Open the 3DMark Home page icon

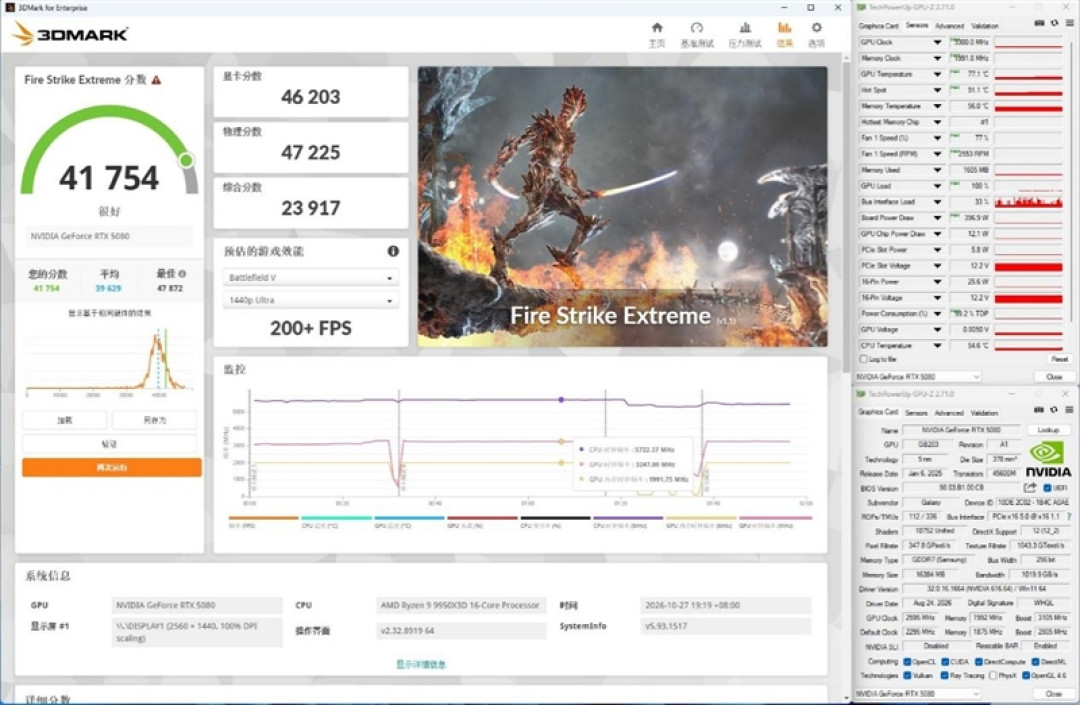tap(657, 28)
